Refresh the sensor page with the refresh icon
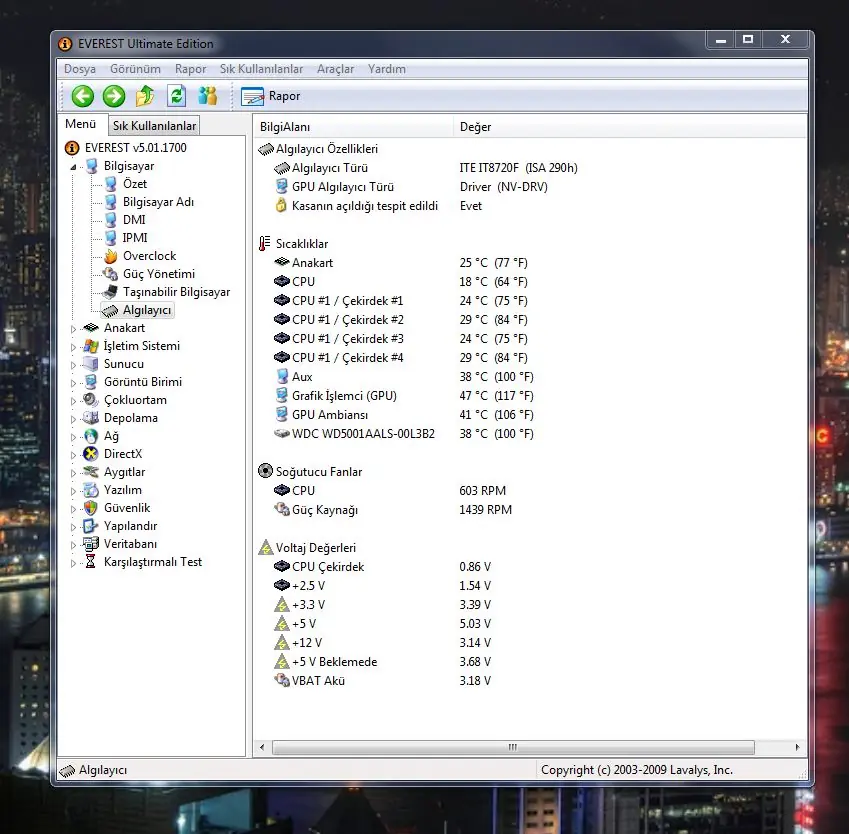Screen dimensions: 849x834 coord(177,96)
